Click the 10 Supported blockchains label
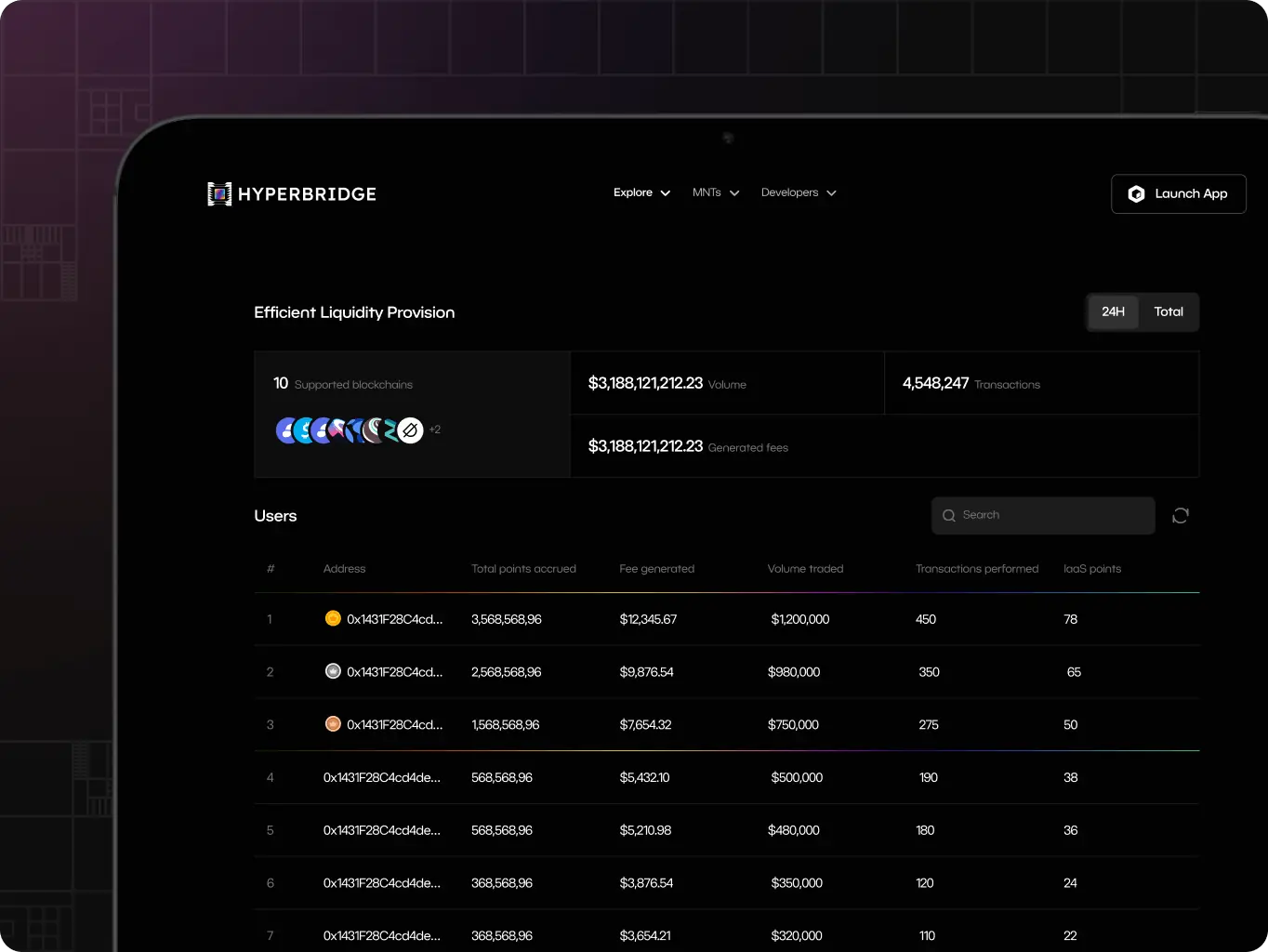 pyautogui.click(x=343, y=383)
